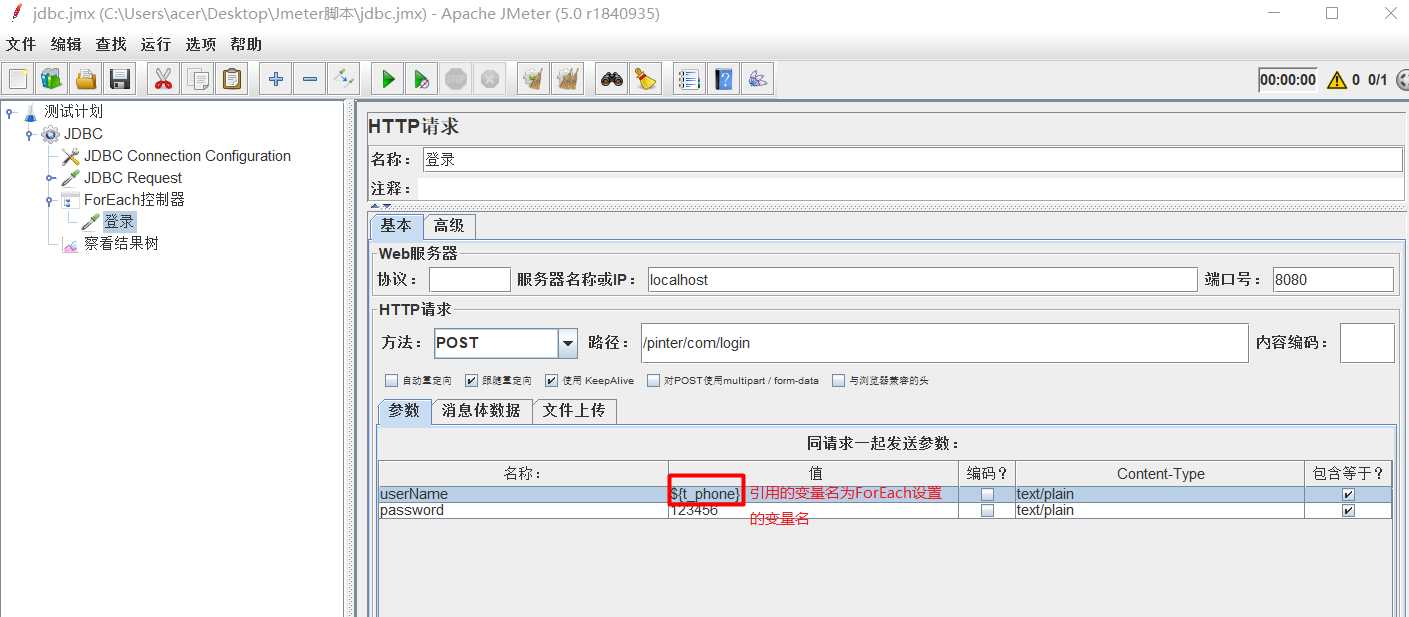
Task: Reset search with the yellow broom icon
Action: (x=645, y=79)
